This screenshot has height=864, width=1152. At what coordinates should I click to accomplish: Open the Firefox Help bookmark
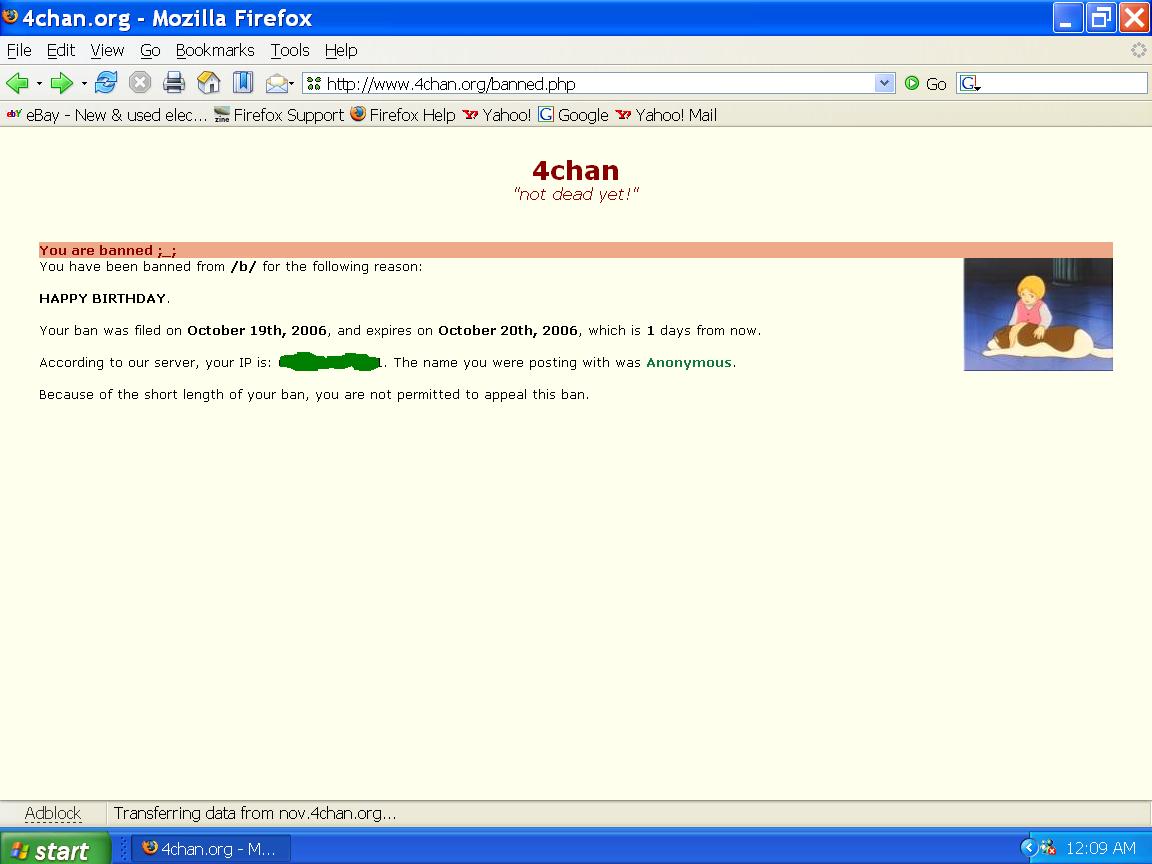(403, 115)
